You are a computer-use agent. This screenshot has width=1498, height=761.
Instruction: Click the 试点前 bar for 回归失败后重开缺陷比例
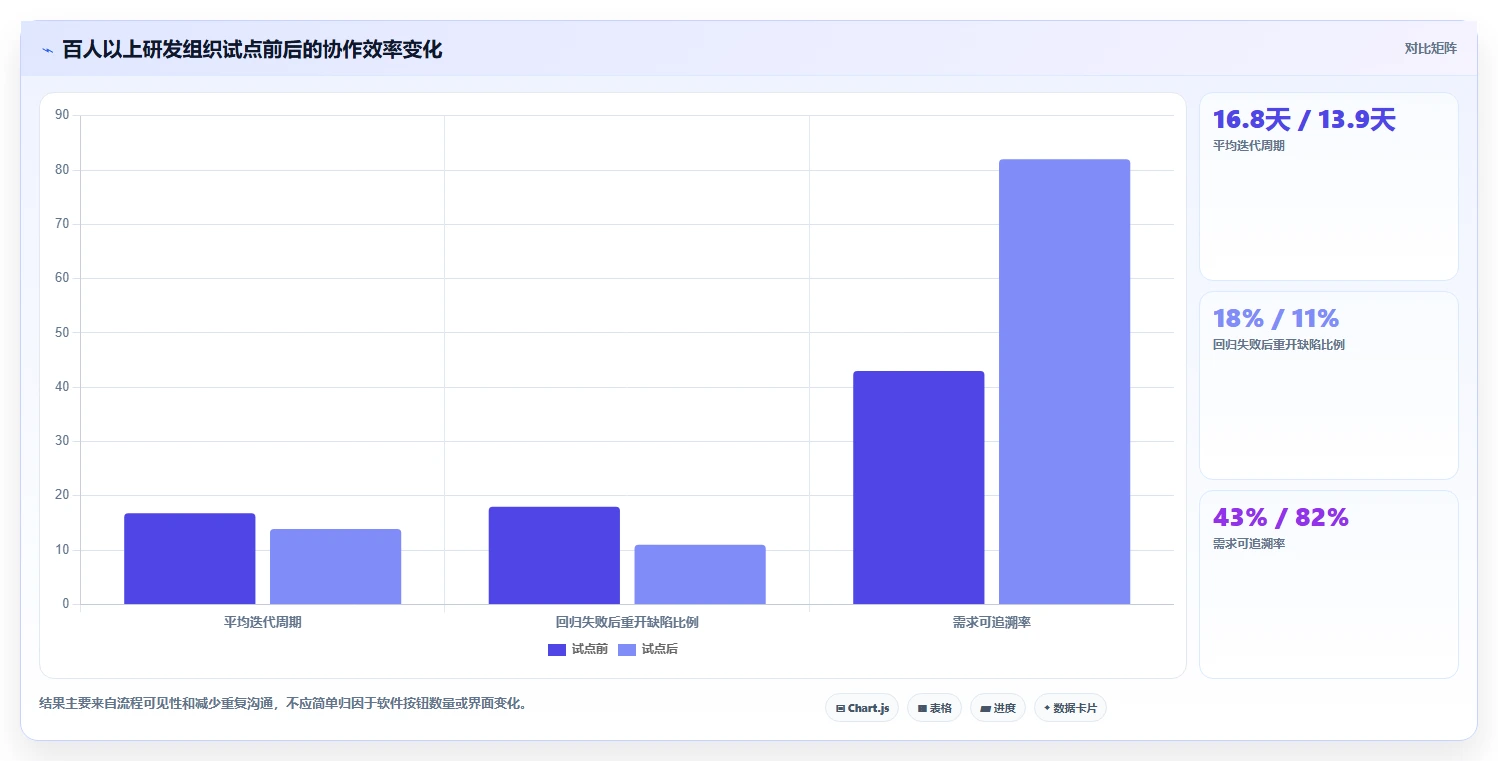point(554,556)
